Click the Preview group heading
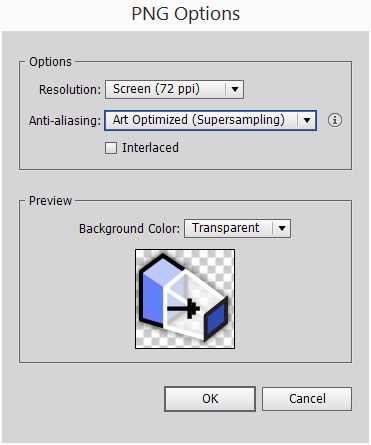Image resolution: width=371 pixels, height=445 pixels. pyautogui.click(x=50, y=201)
